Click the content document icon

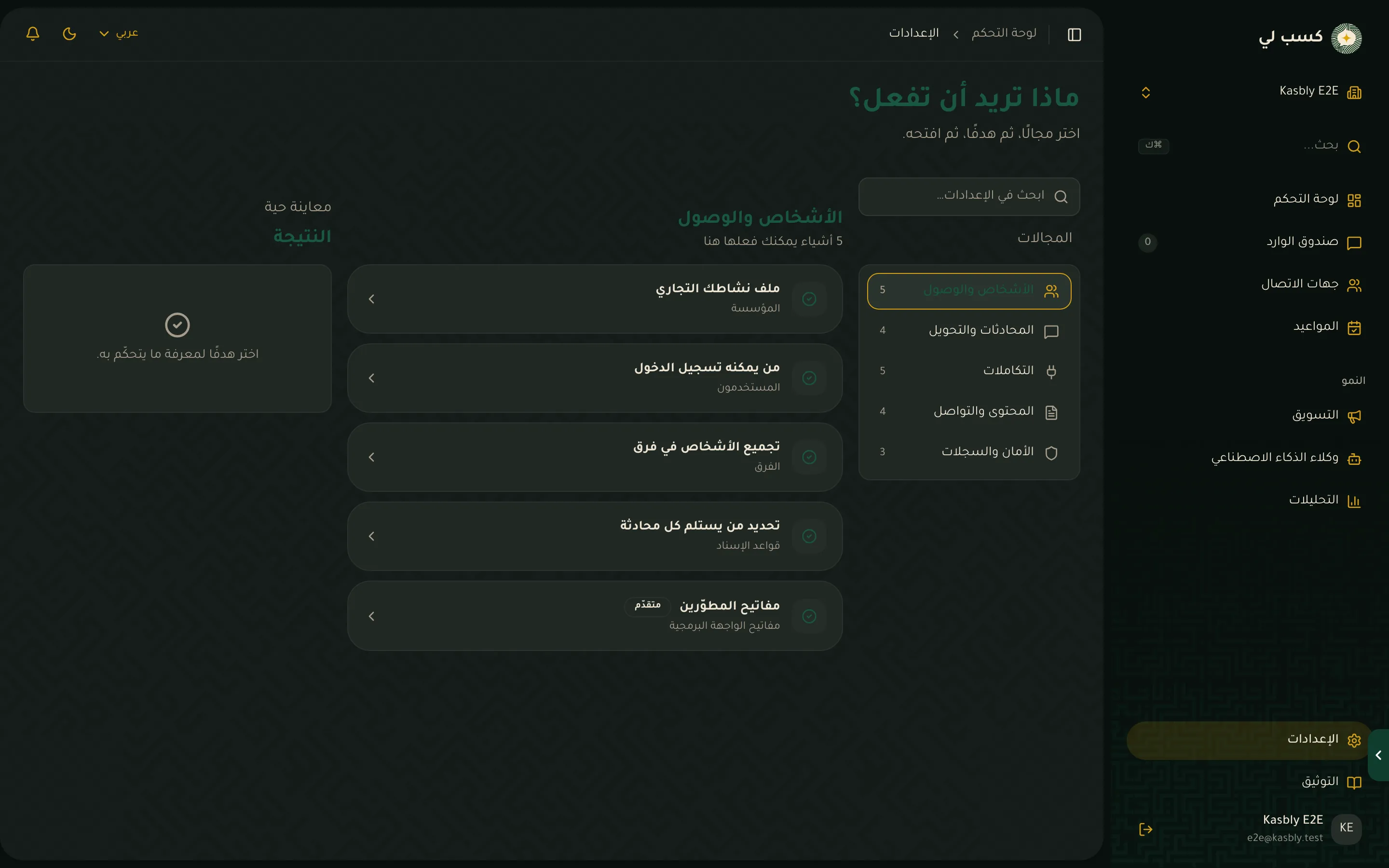[1051, 412]
